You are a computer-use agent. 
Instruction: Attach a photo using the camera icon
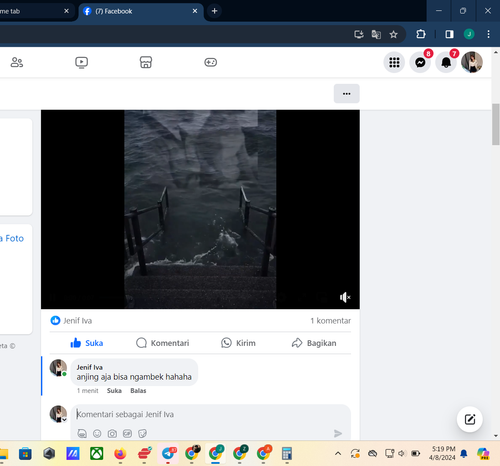[x=112, y=433]
